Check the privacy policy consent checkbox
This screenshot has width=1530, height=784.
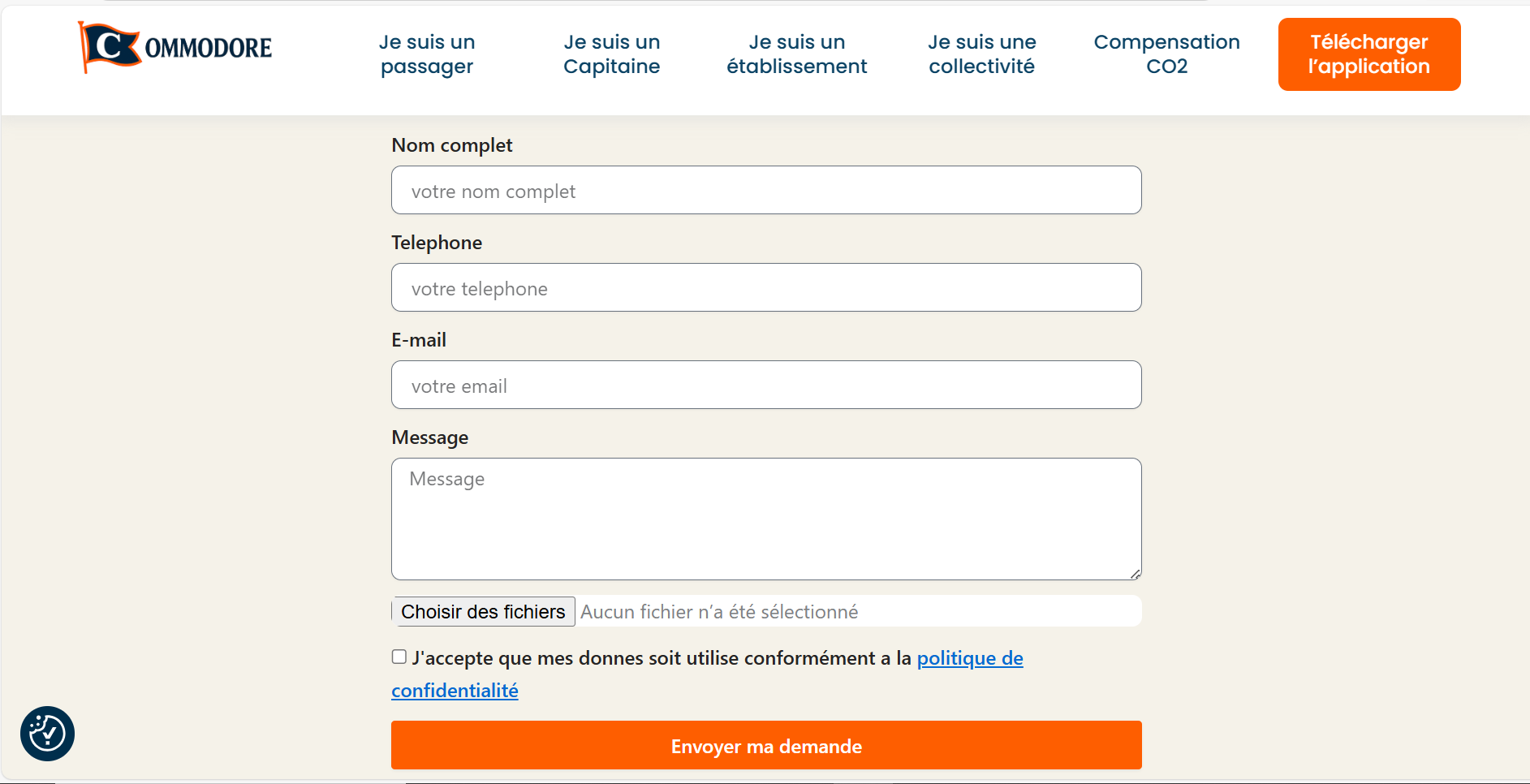pyautogui.click(x=399, y=657)
